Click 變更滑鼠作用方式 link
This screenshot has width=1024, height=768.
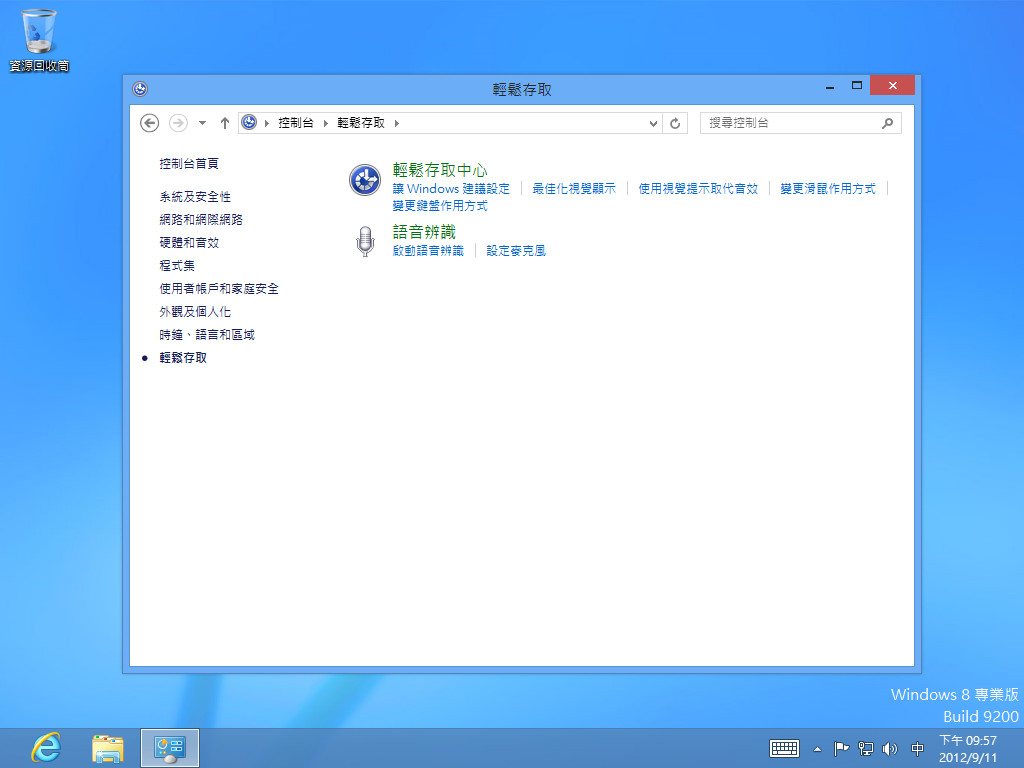coord(827,189)
